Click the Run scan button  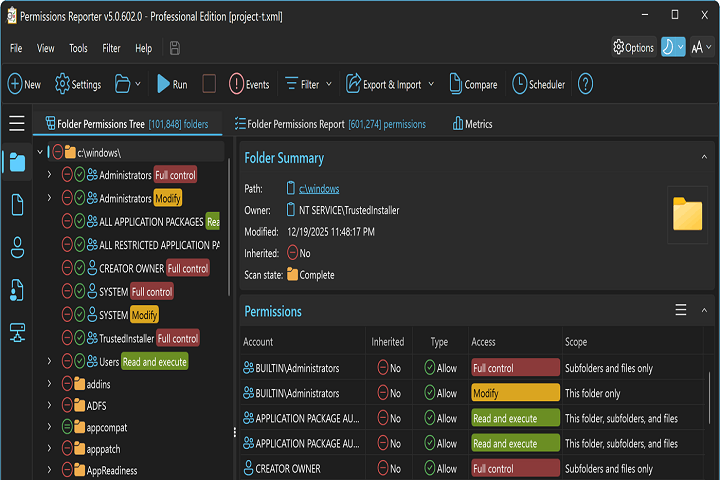point(168,85)
